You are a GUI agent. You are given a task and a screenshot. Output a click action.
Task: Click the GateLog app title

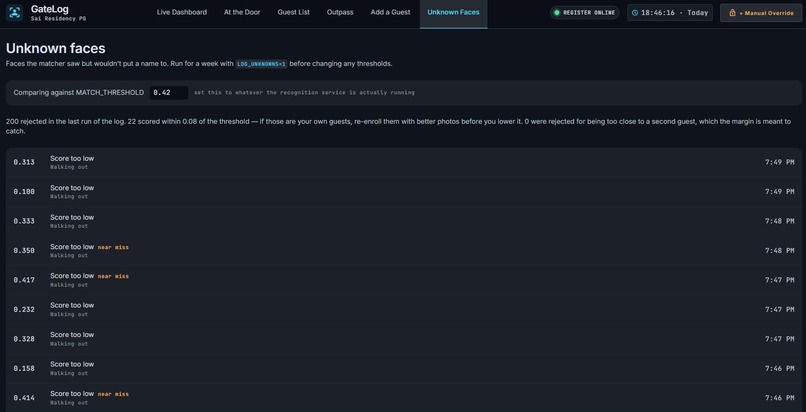point(49,9)
